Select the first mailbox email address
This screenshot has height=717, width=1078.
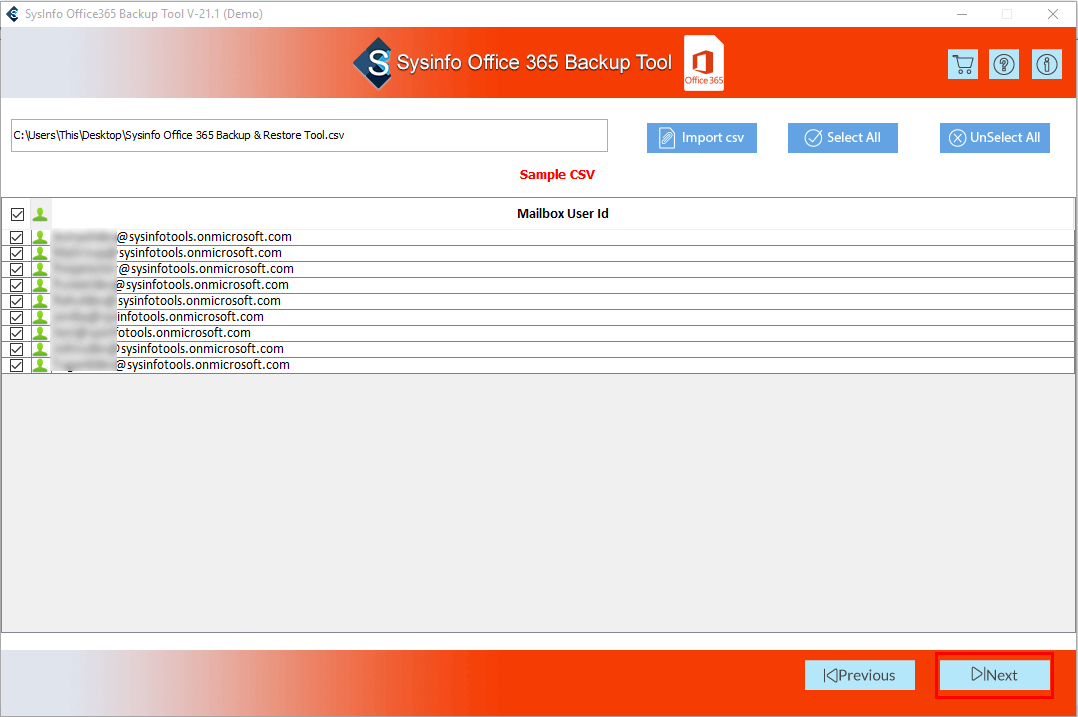point(173,237)
